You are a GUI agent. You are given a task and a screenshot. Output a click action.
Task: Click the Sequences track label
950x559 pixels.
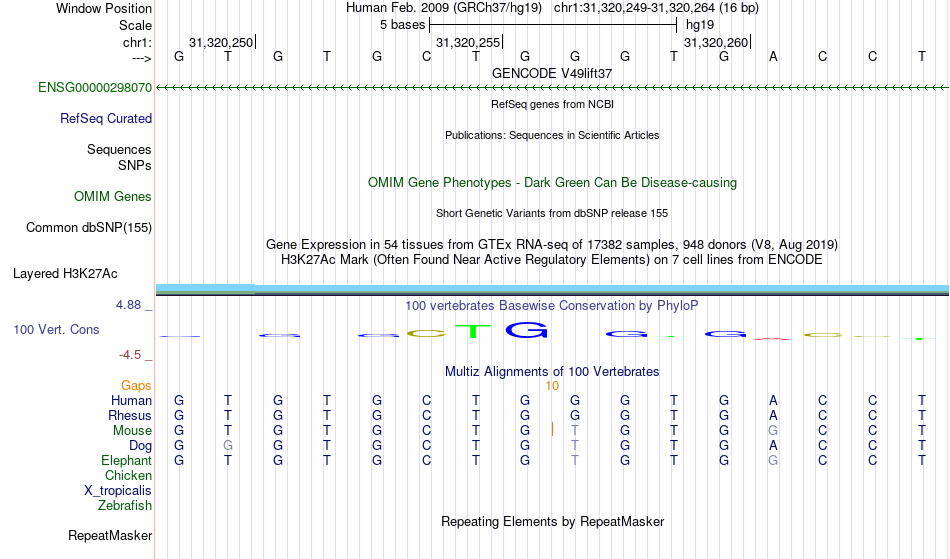click(119, 149)
